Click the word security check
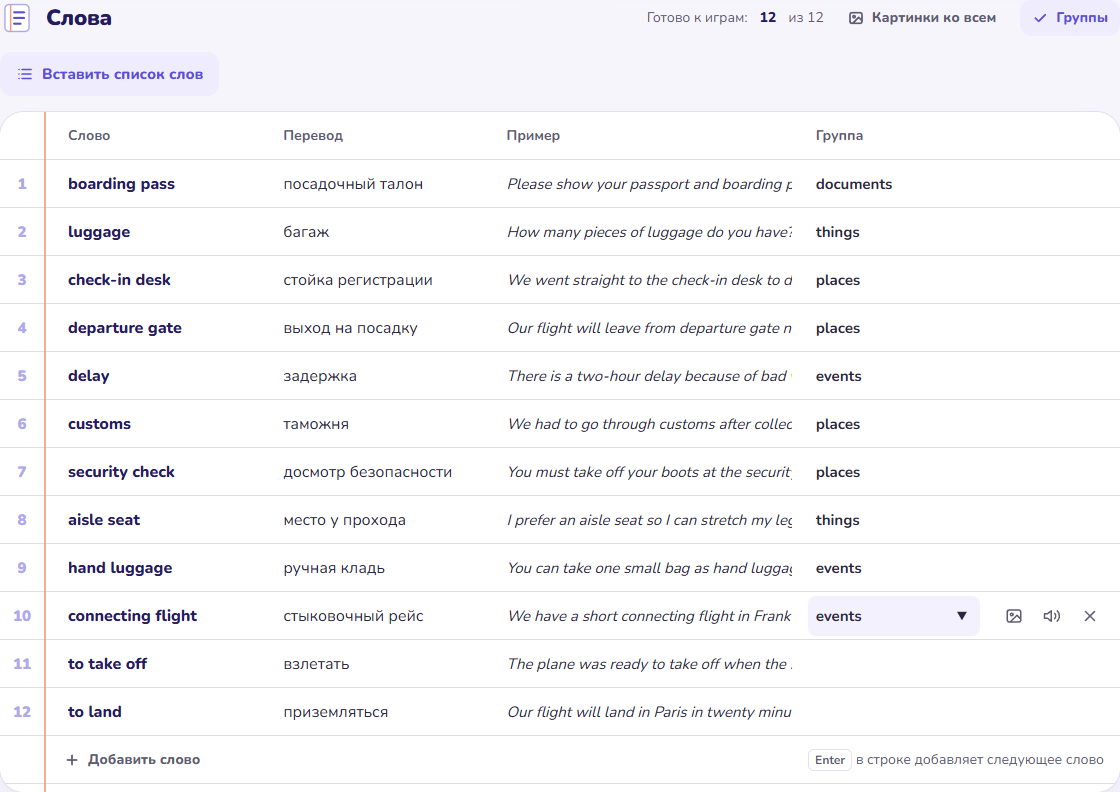The image size is (1120, 792). pyautogui.click(x=121, y=472)
